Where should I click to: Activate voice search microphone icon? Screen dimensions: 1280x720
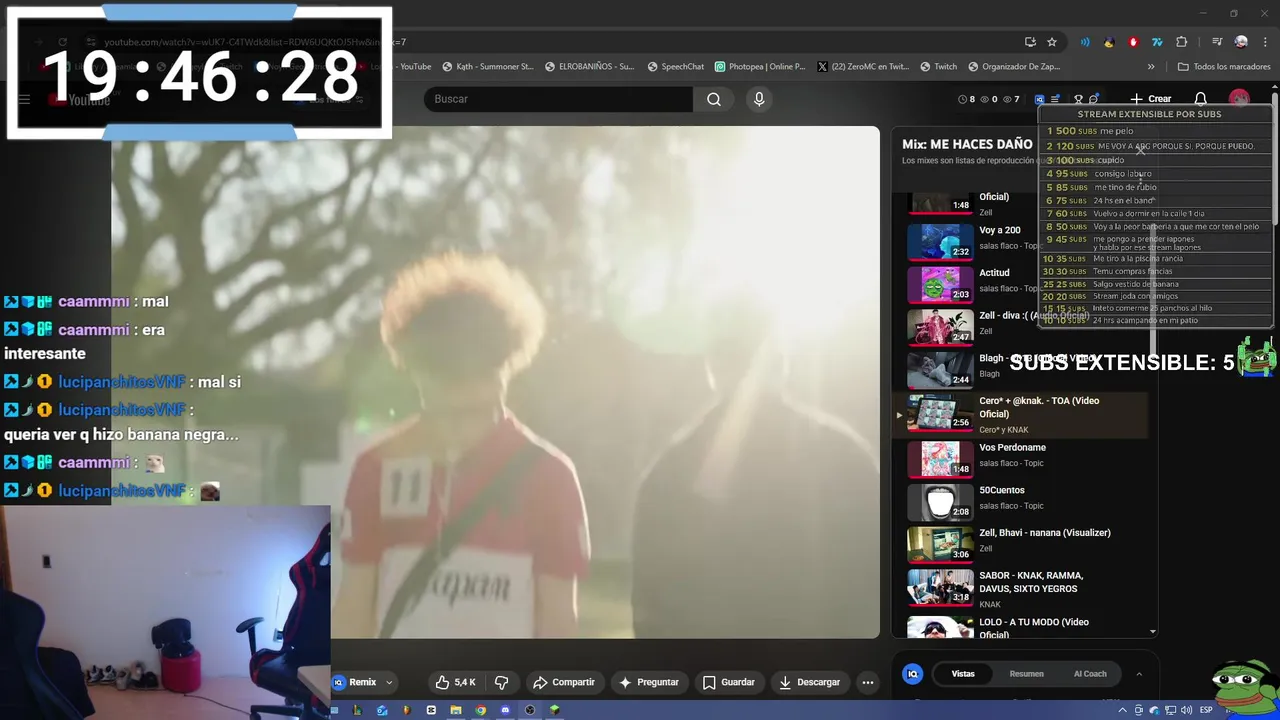[x=759, y=99]
